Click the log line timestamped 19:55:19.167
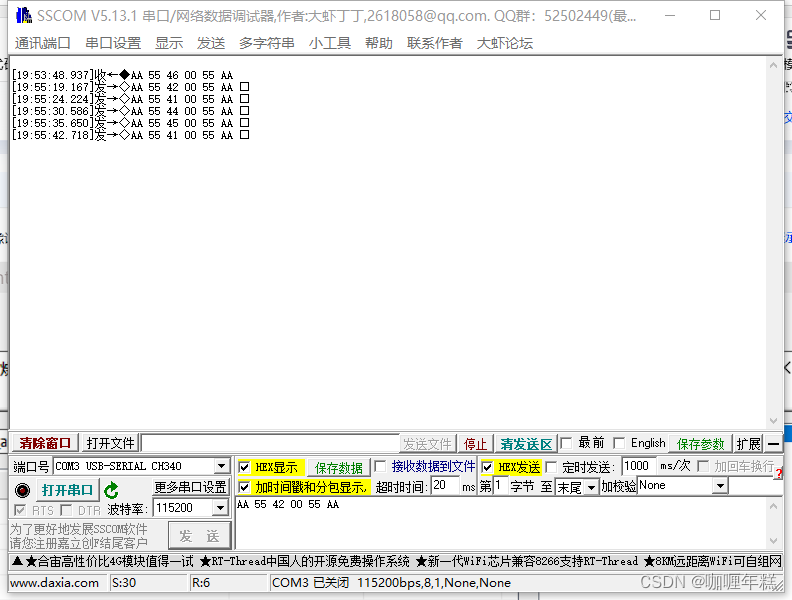The image size is (792, 600). [x=131, y=87]
